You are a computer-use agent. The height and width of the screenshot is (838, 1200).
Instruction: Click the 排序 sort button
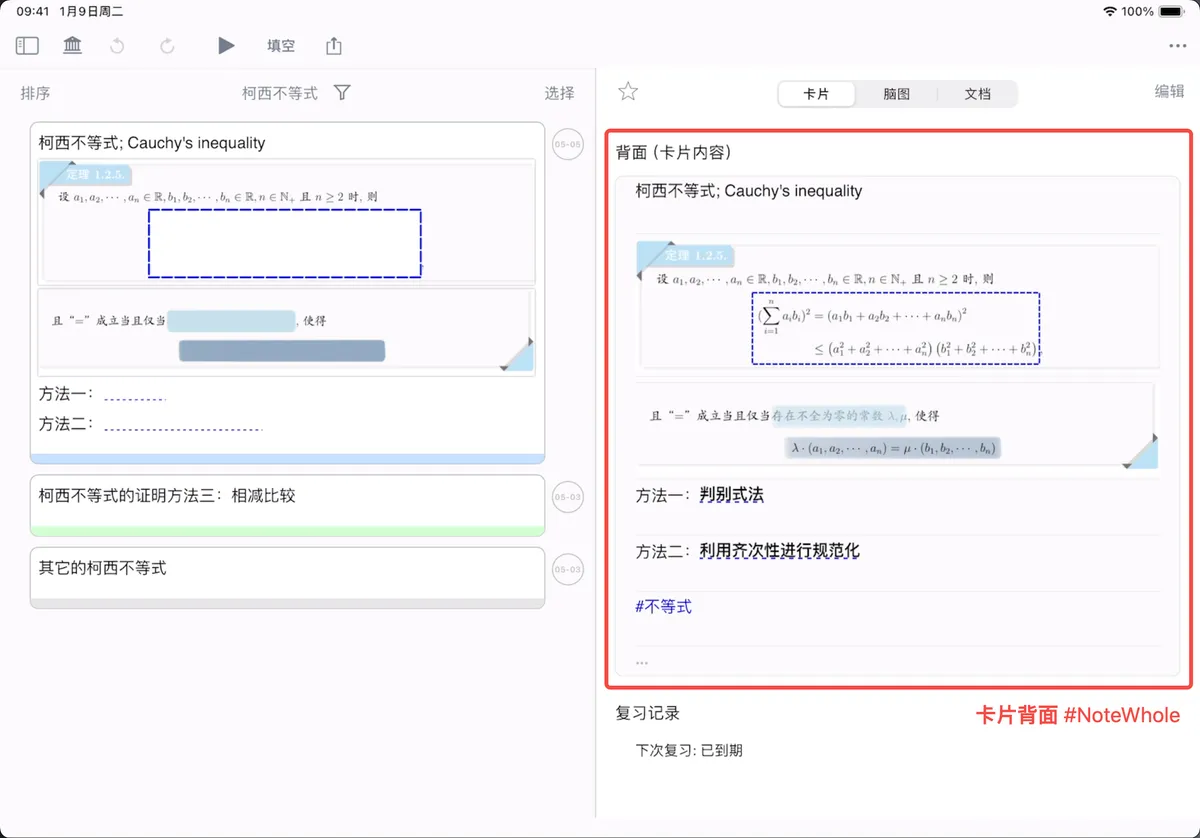pyautogui.click(x=35, y=93)
